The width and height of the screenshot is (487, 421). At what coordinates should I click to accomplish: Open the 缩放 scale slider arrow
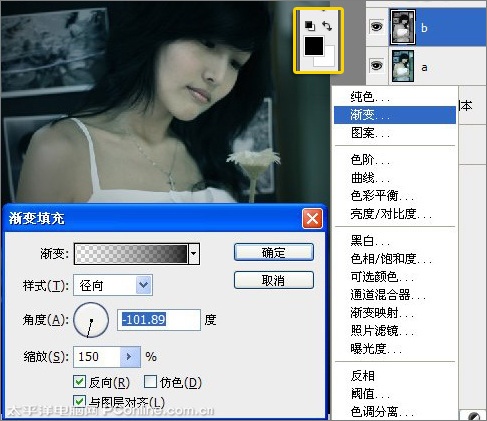point(130,357)
